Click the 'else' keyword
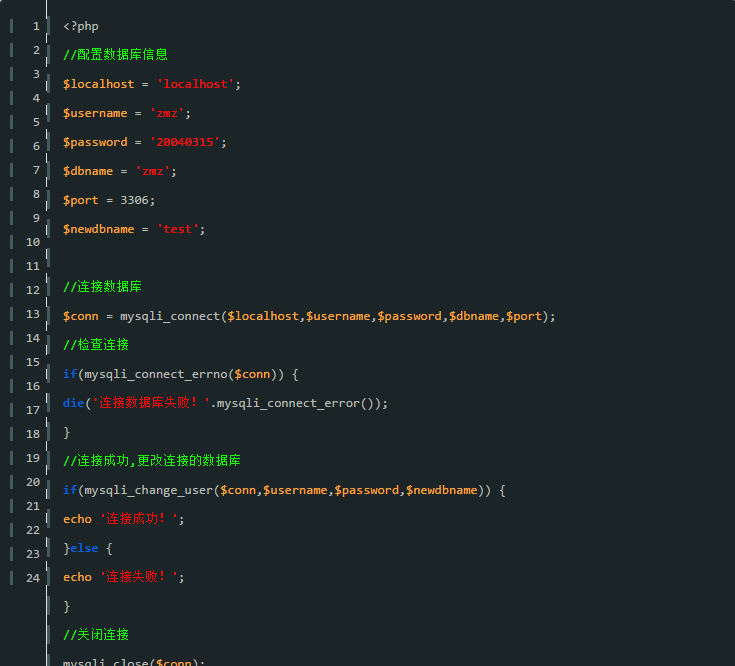The image size is (735, 666). [x=84, y=548]
